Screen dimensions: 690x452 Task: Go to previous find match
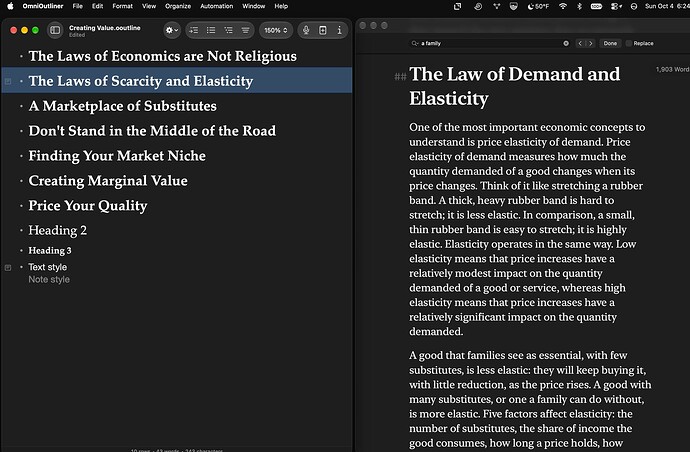tap(580, 43)
